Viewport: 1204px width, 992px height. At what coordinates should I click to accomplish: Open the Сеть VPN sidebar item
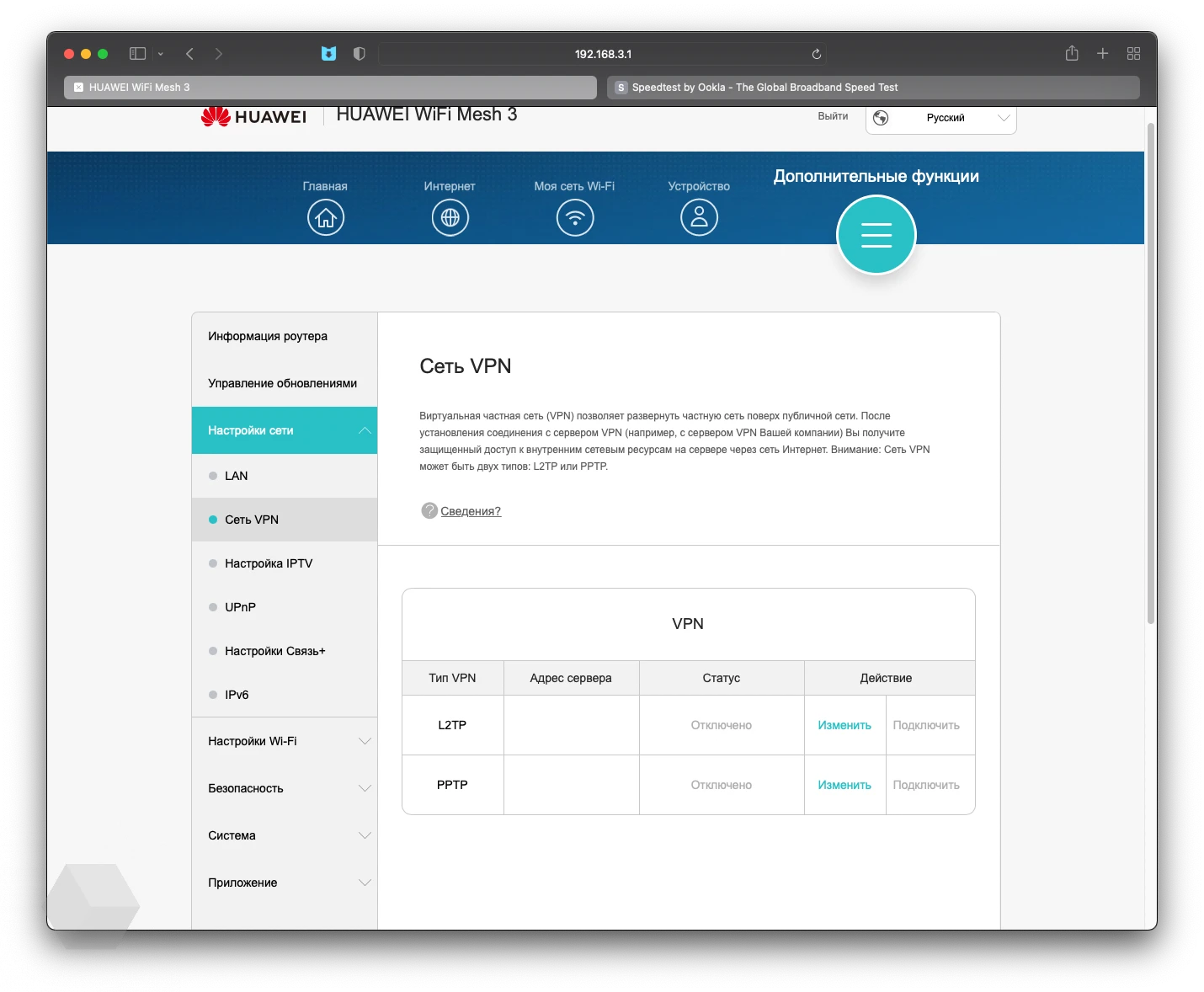click(x=285, y=520)
